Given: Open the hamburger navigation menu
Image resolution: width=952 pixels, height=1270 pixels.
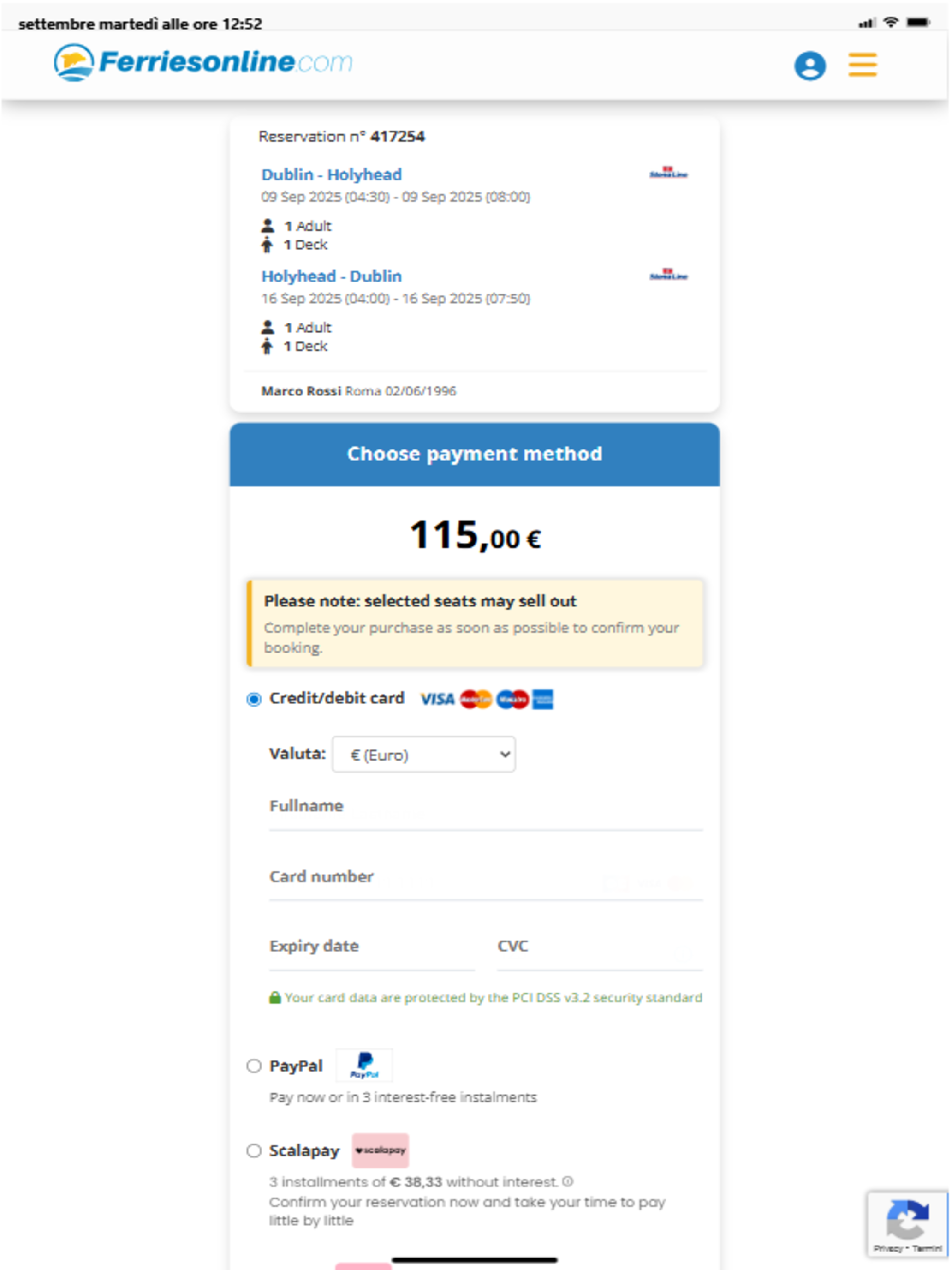Looking at the screenshot, I should (862, 65).
